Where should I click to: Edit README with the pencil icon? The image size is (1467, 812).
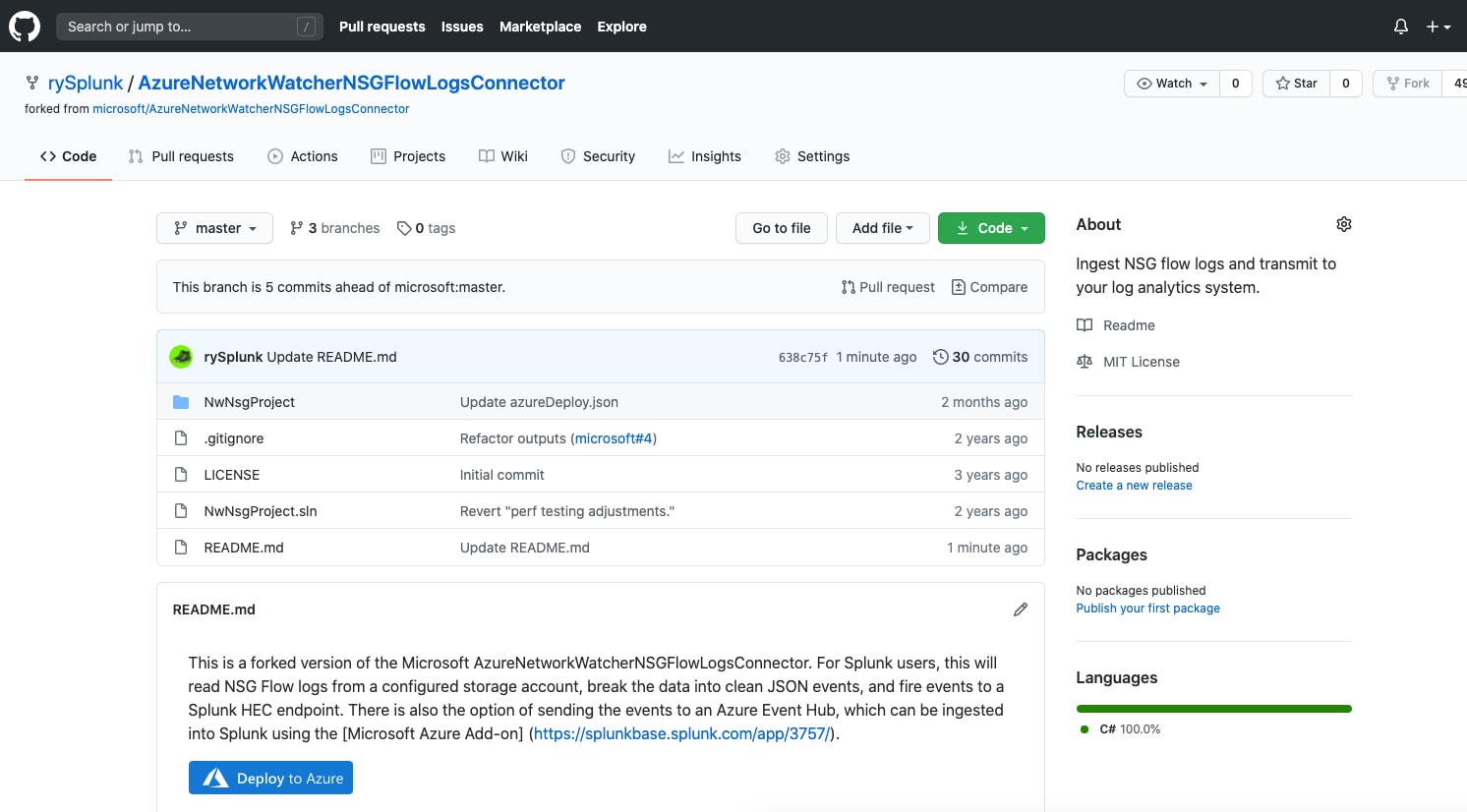point(1021,609)
